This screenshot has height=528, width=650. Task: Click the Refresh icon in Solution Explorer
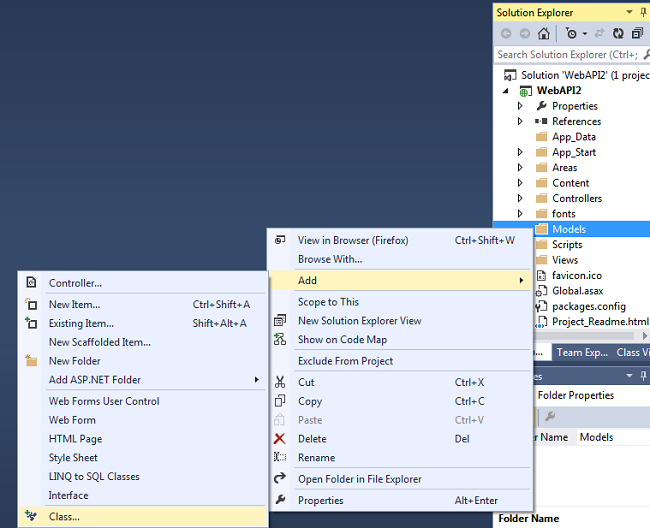[618, 33]
